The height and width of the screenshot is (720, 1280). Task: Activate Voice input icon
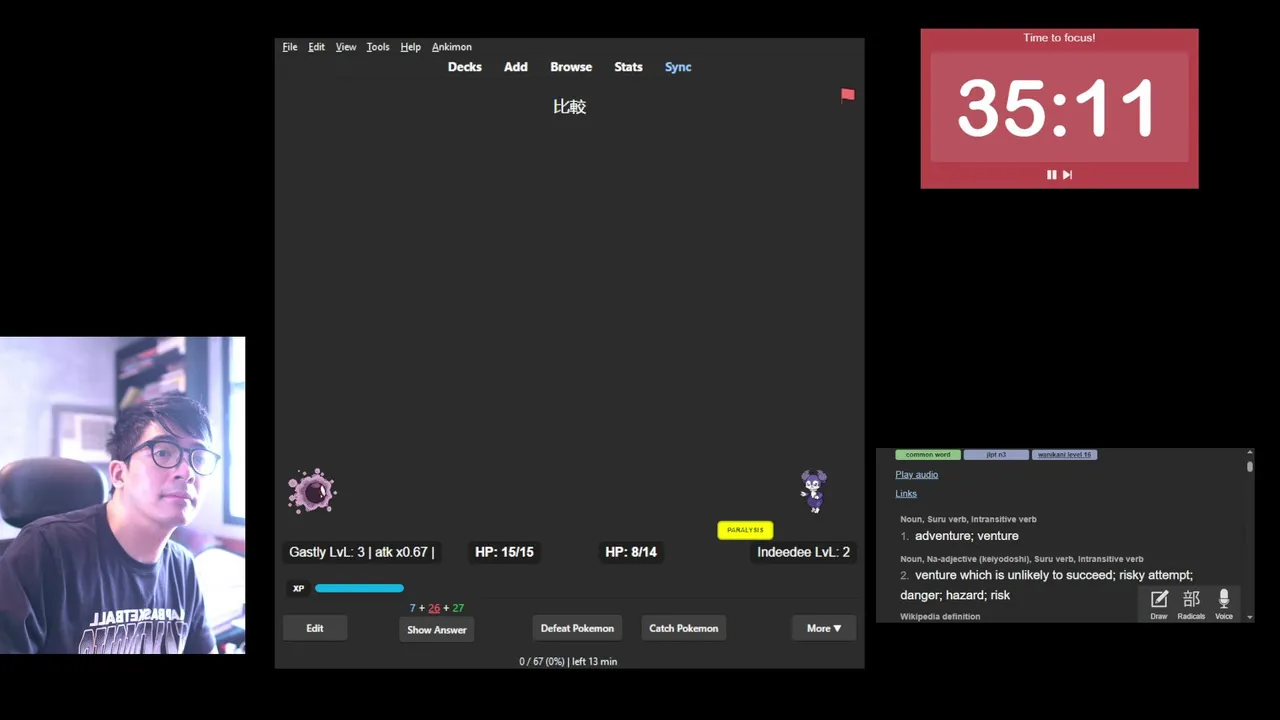(x=1224, y=604)
